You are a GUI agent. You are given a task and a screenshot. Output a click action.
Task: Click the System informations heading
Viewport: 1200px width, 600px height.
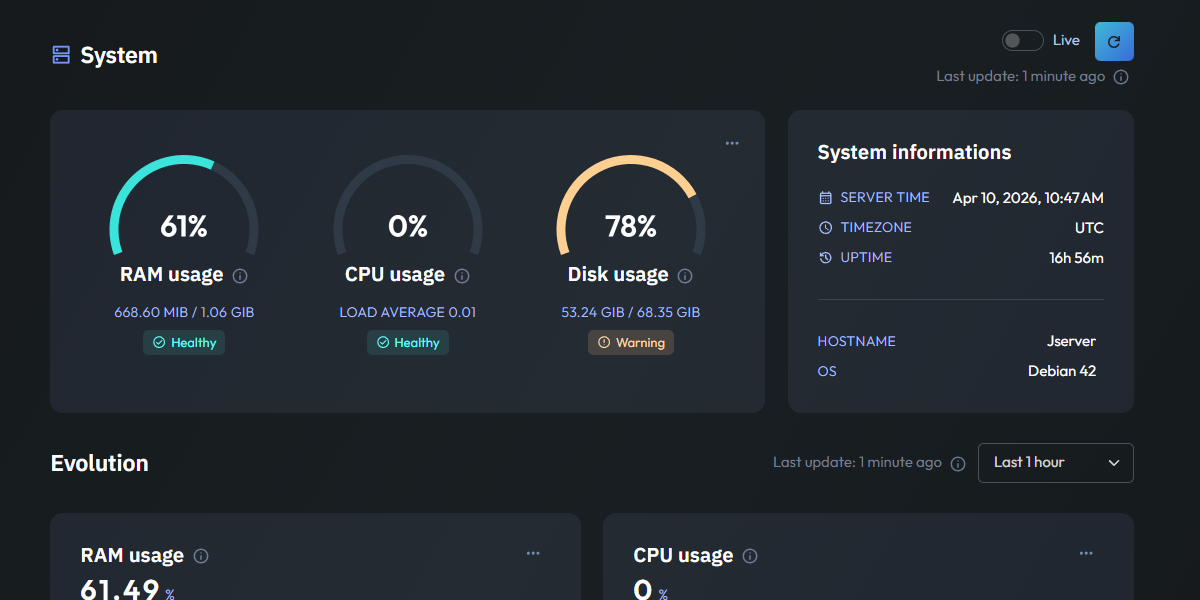914,152
